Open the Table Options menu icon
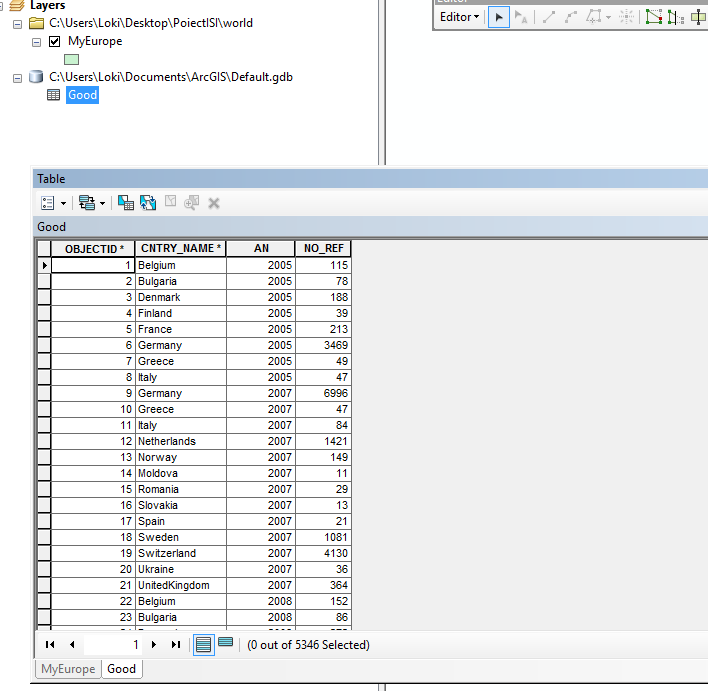 47,203
